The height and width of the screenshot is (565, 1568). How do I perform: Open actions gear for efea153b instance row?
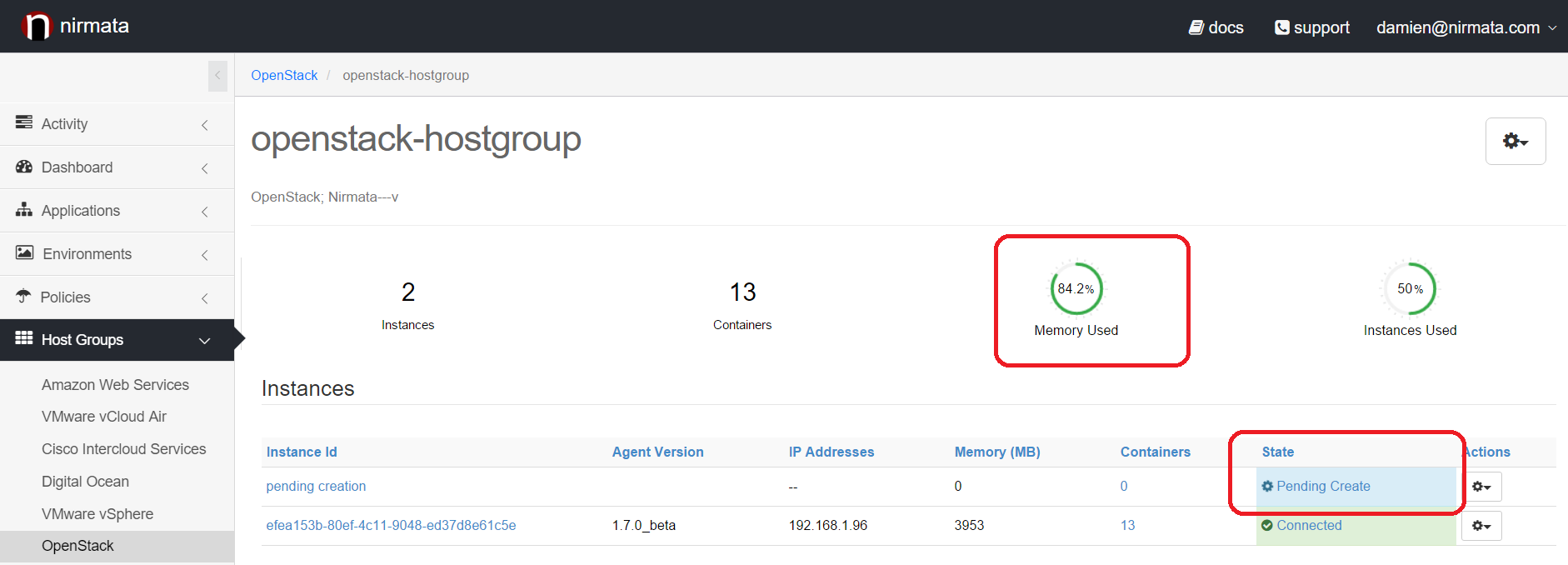tap(1481, 526)
